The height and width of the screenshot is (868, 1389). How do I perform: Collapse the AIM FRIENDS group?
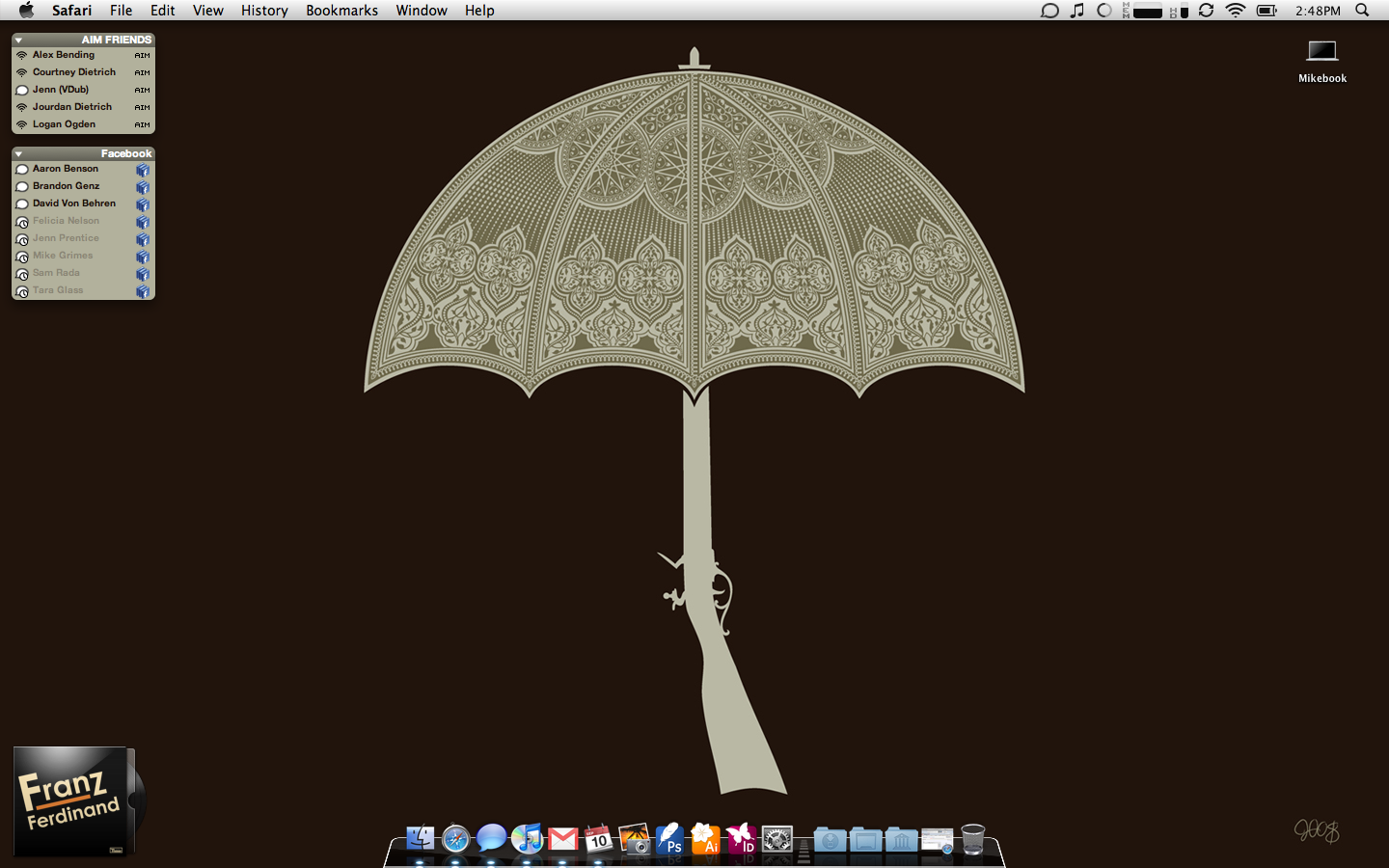point(18,41)
